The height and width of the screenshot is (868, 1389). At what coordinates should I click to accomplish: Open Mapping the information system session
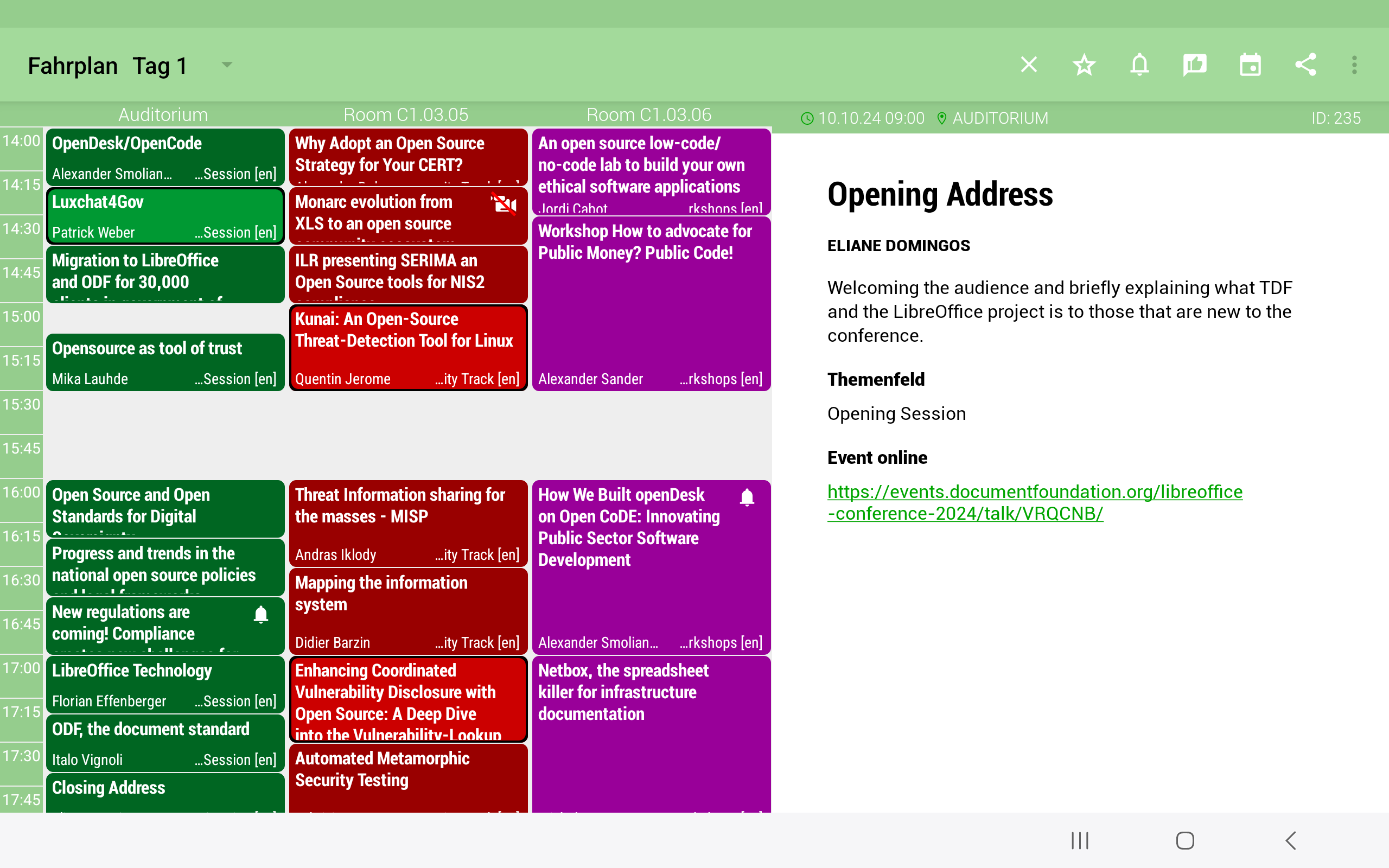pos(408,611)
